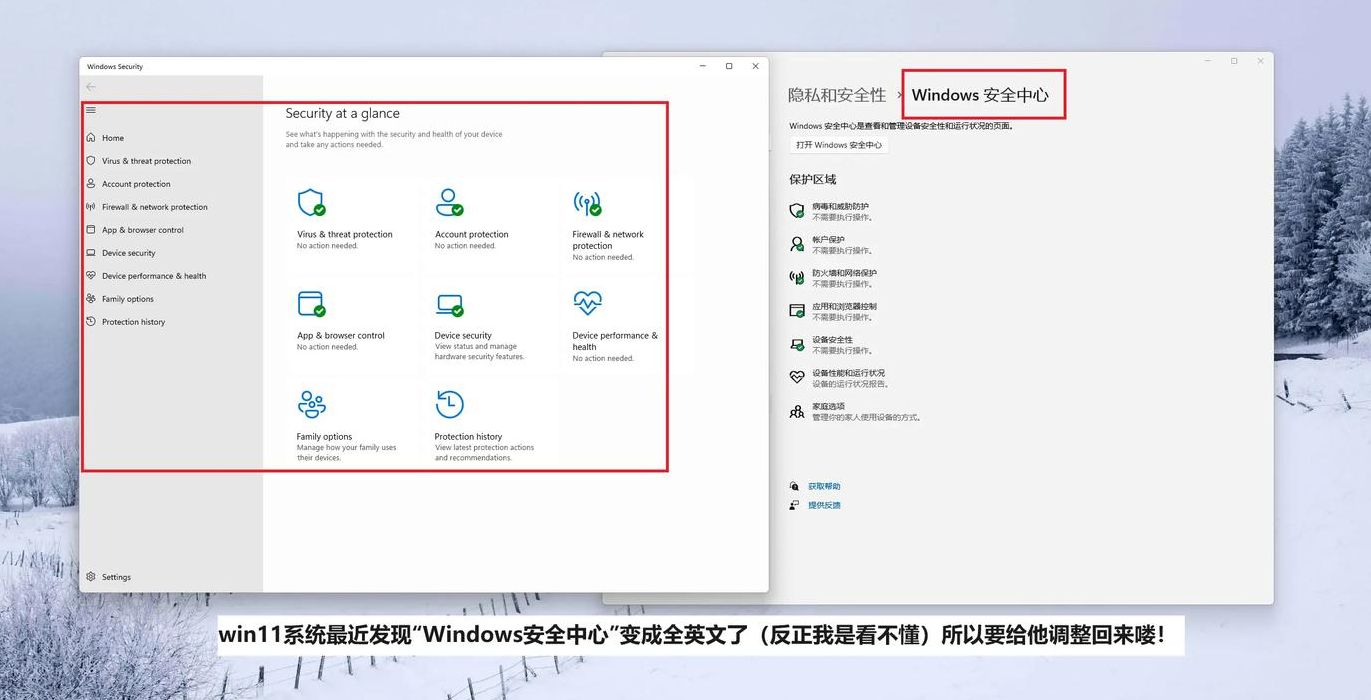Click the 应用和浏览器控制 window icon
The height and width of the screenshot is (700, 1371).
tap(797, 311)
